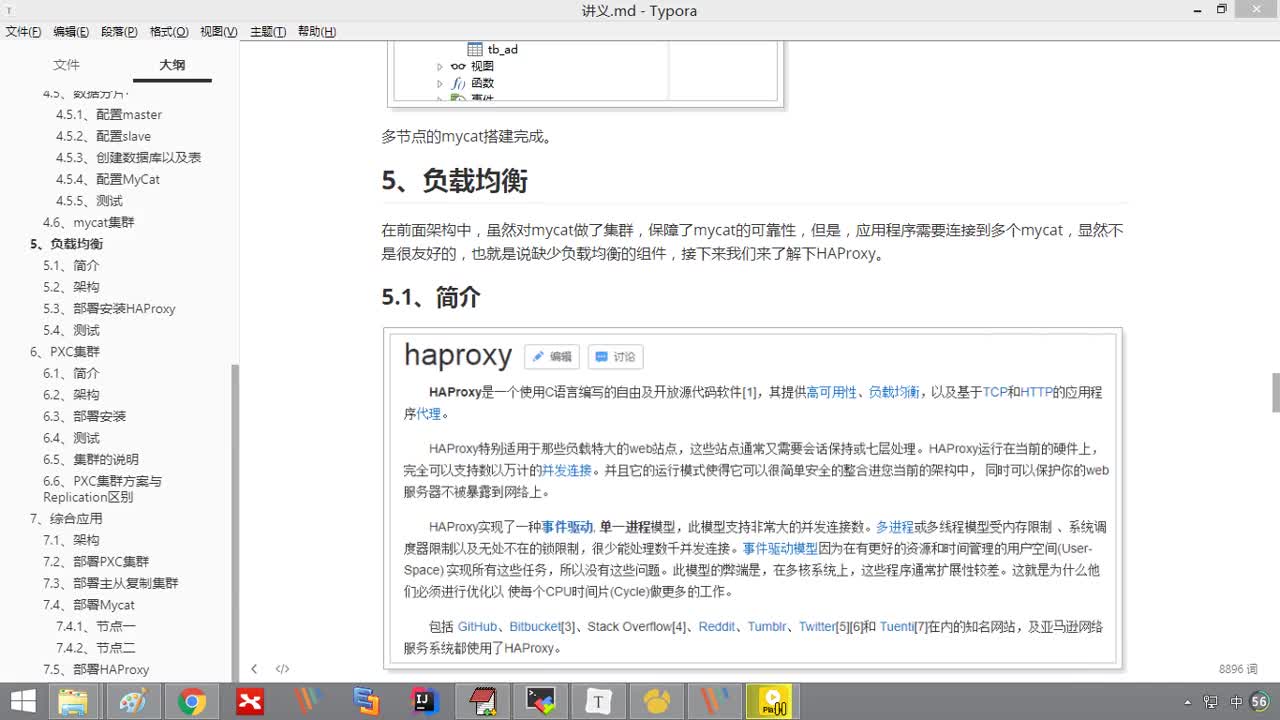Place cursor in the 5.1、简介 heading
1280x720 pixels.
click(431, 297)
